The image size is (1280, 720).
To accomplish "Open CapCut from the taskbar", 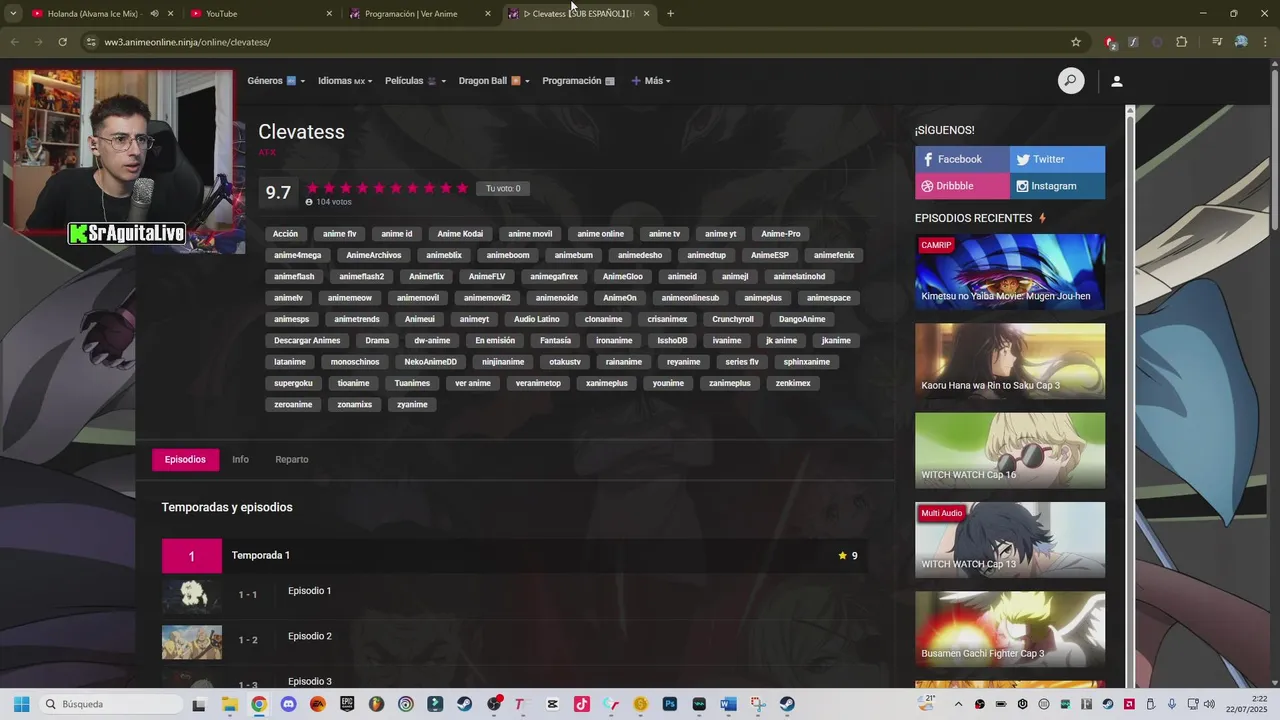I will click(552, 704).
